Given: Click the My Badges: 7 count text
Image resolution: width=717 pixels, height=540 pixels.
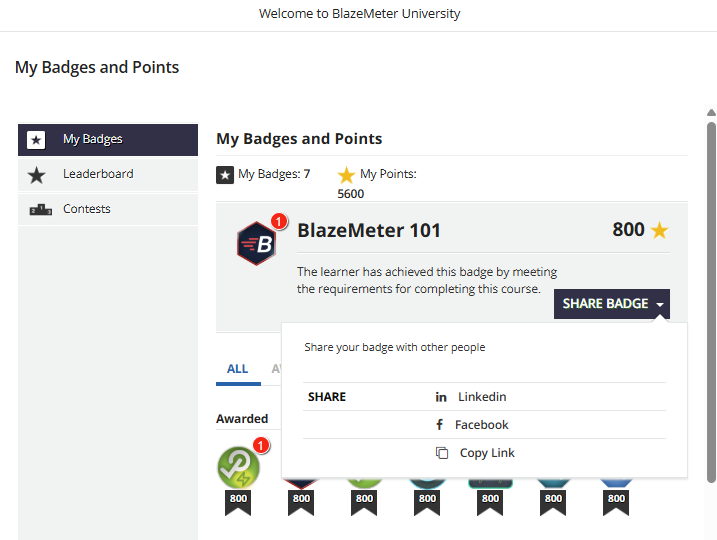Looking at the screenshot, I should coord(274,174).
